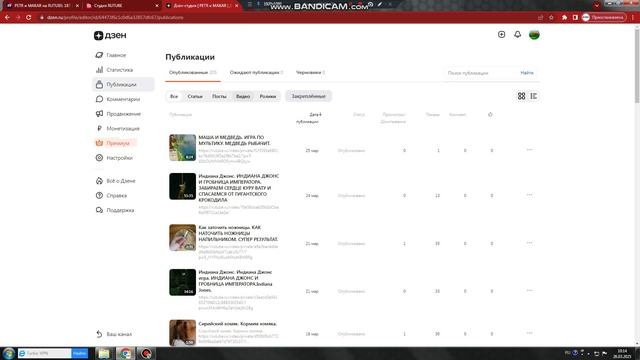Image resolution: width=640 pixels, height=360 pixels.
Task: Open Маша и Медведь video thumbnail
Action: [182, 147]
